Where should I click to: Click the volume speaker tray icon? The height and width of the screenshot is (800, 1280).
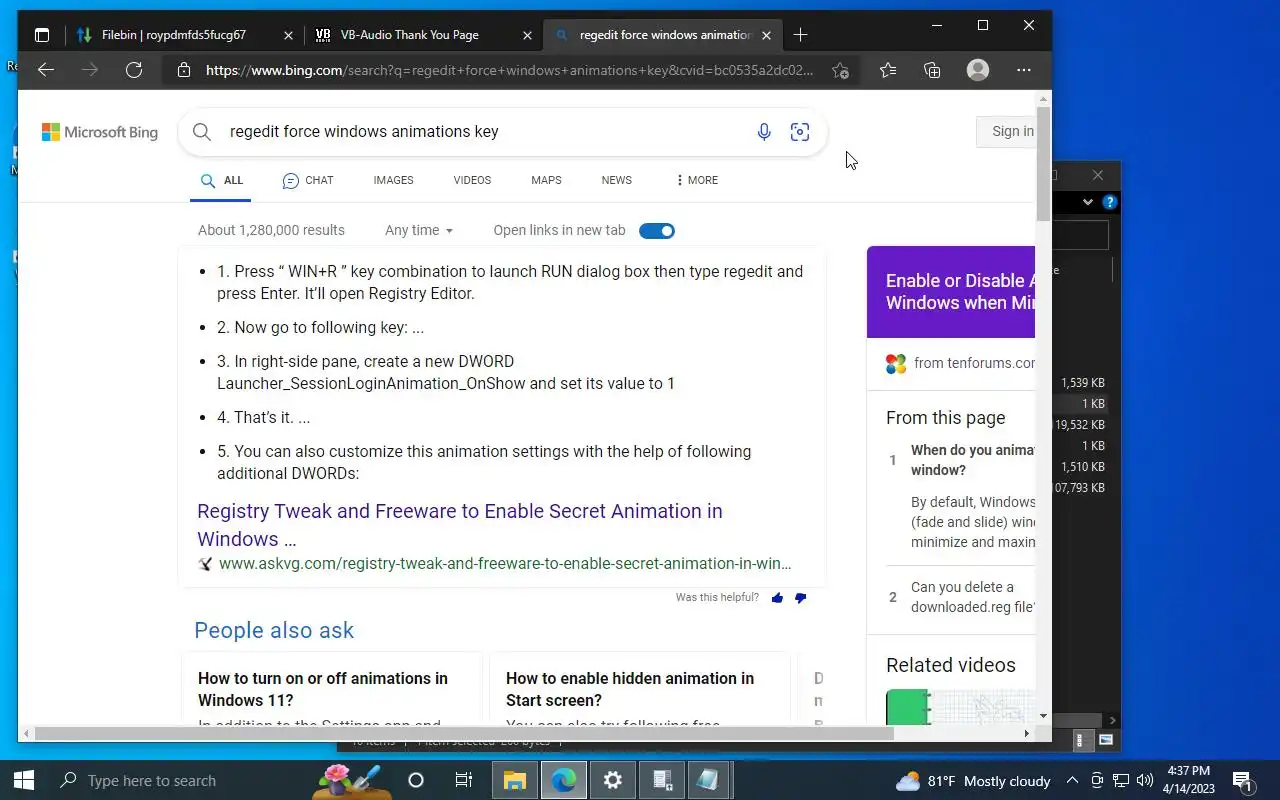(x=1145, y=780)
